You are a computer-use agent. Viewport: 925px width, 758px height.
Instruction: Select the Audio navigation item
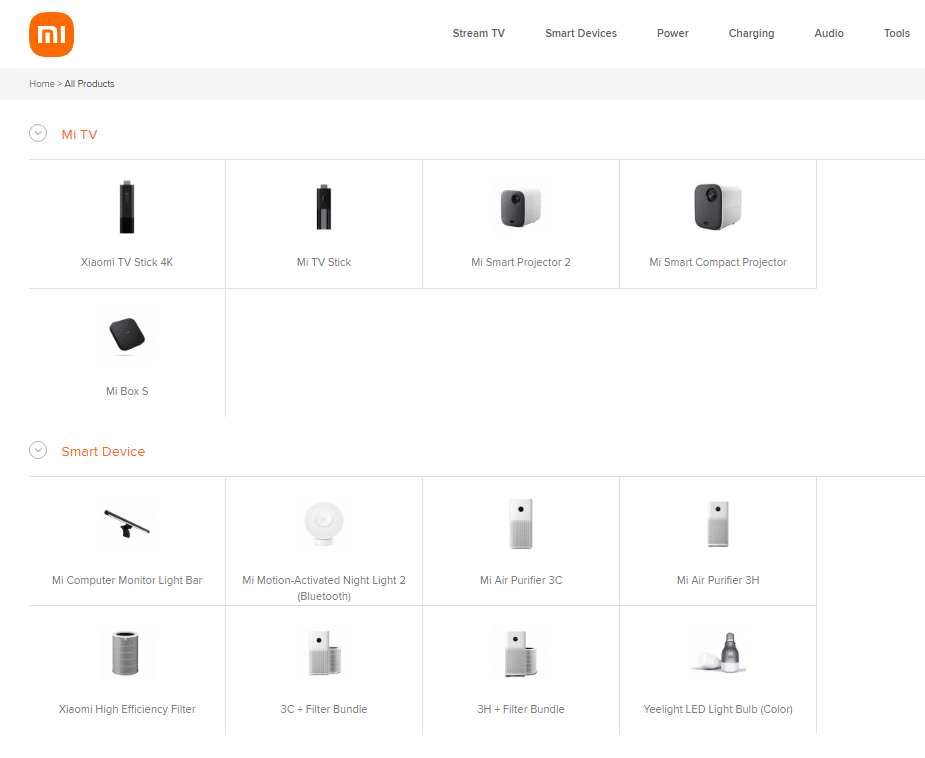[x=828, y=34]
